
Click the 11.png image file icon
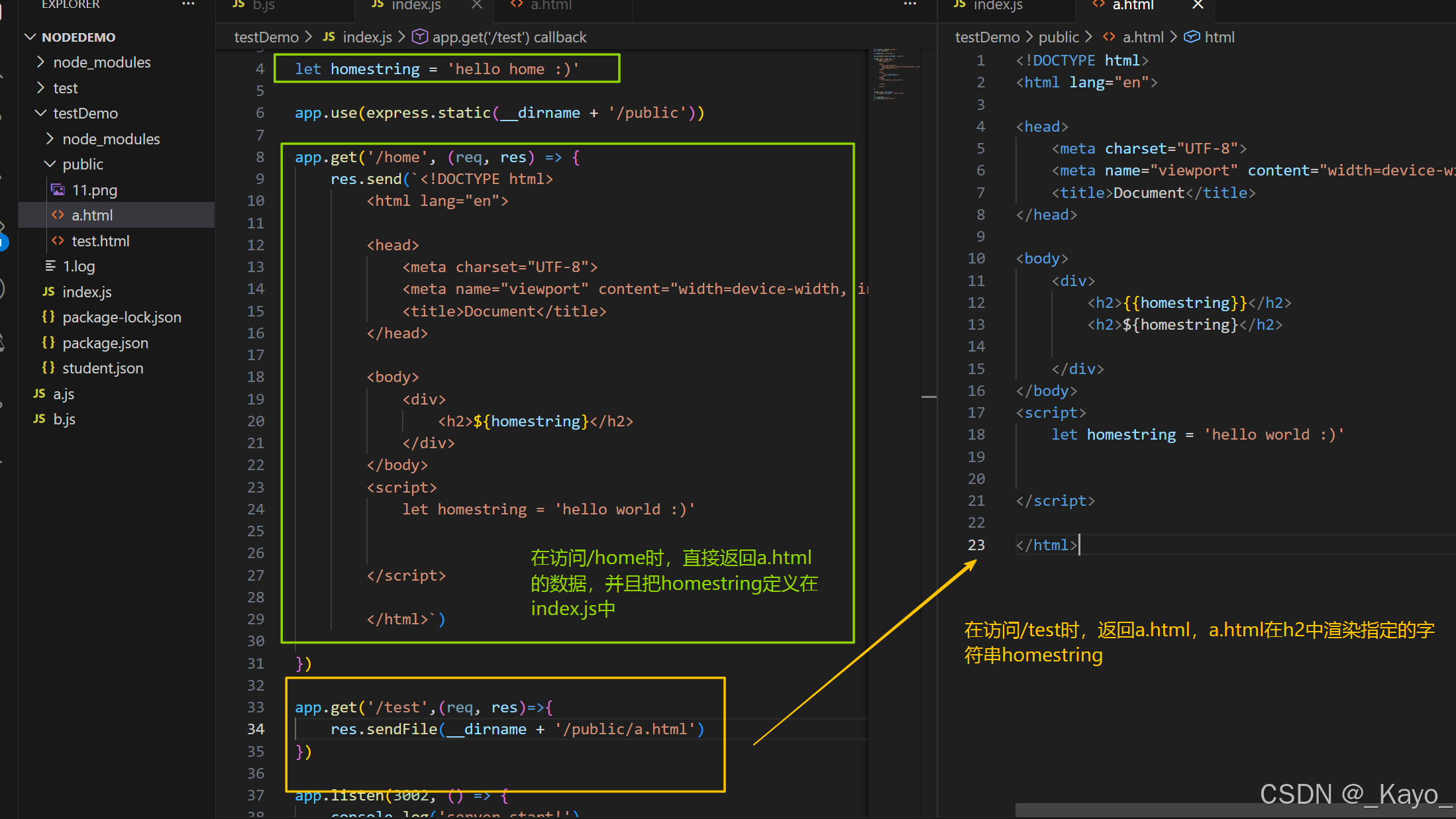[x=58, y=190]
